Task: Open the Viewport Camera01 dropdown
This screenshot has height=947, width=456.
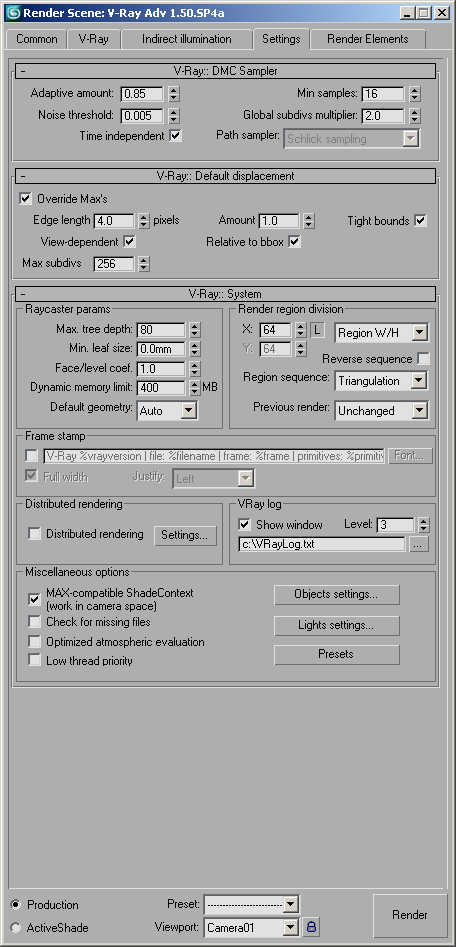Action: pos(252,927)
